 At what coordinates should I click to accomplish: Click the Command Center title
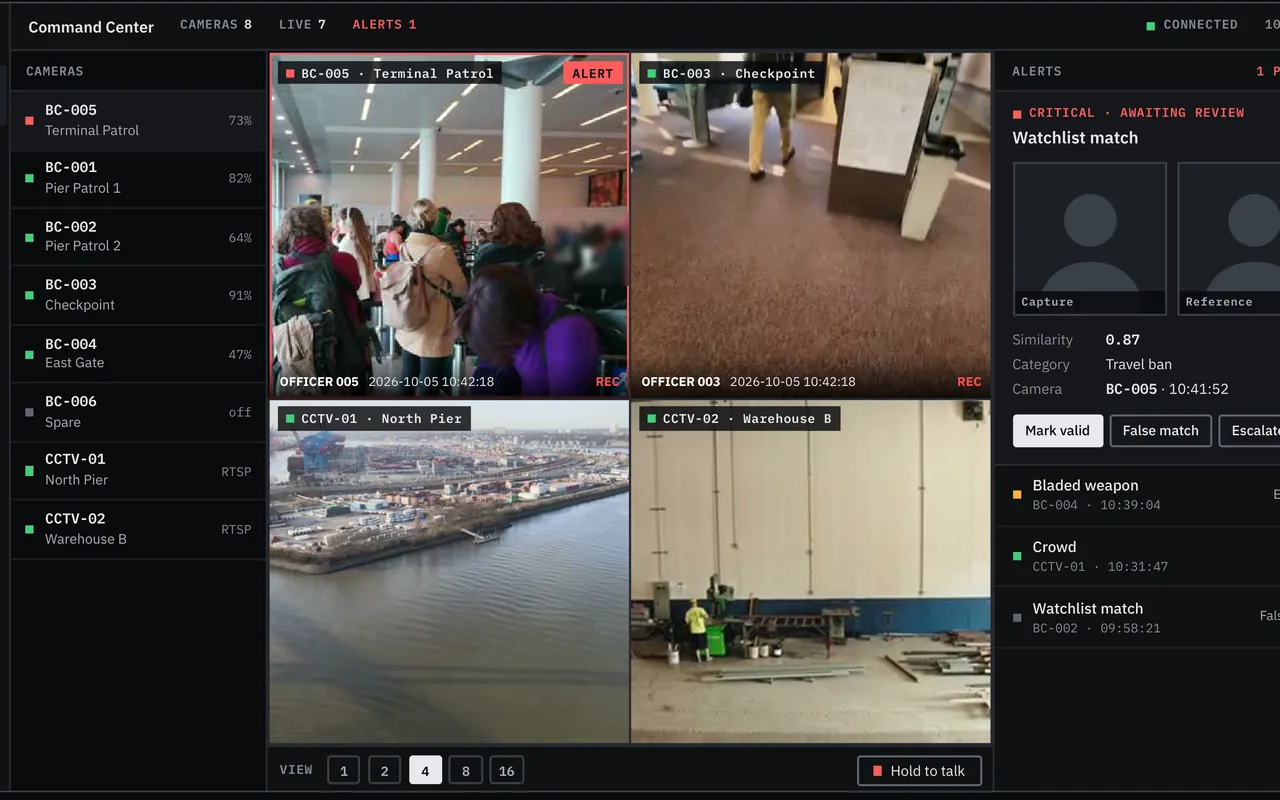(91, 27)
